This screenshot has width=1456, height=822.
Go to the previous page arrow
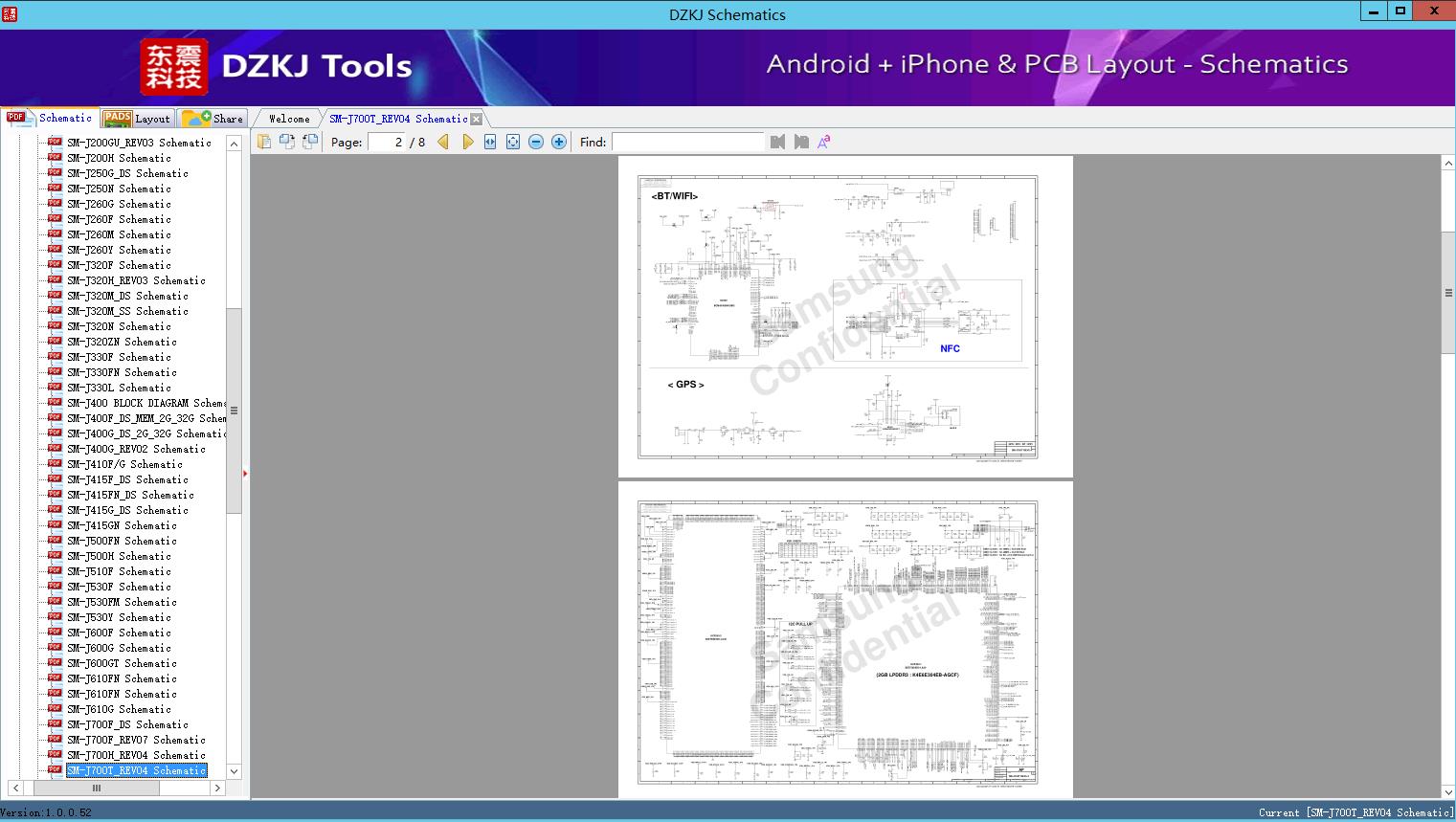(x=443, y=142)
